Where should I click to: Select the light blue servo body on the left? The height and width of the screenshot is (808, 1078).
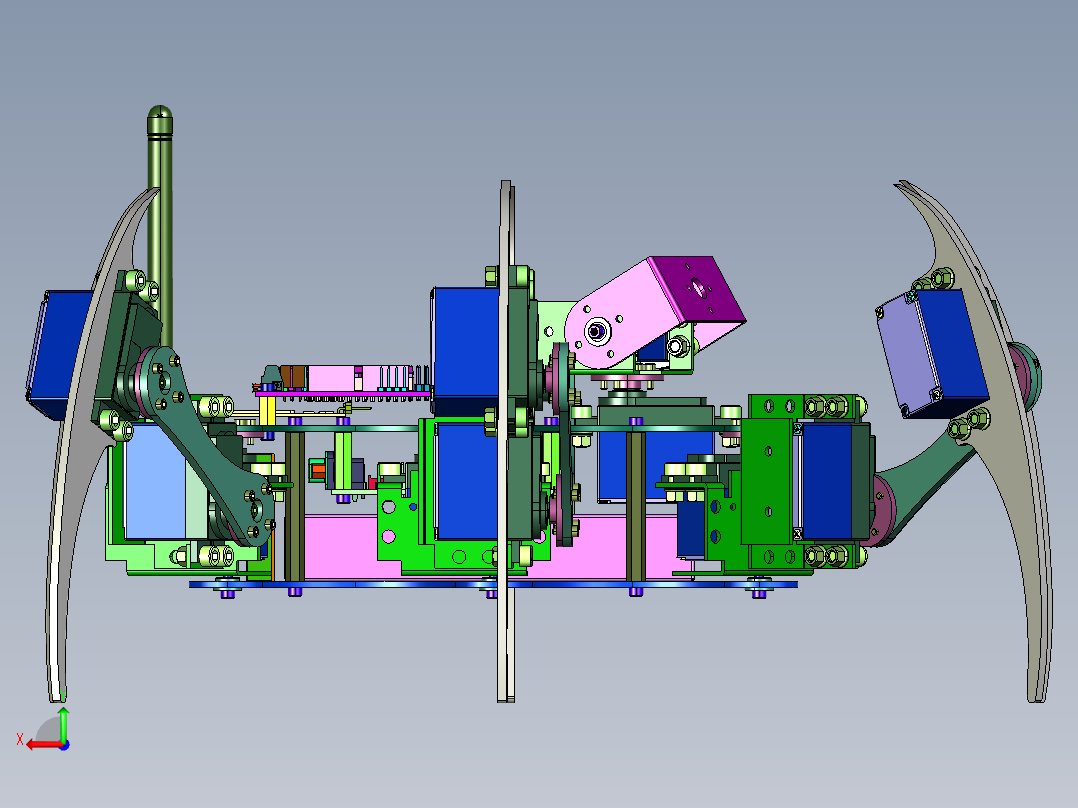coord(153,481)
